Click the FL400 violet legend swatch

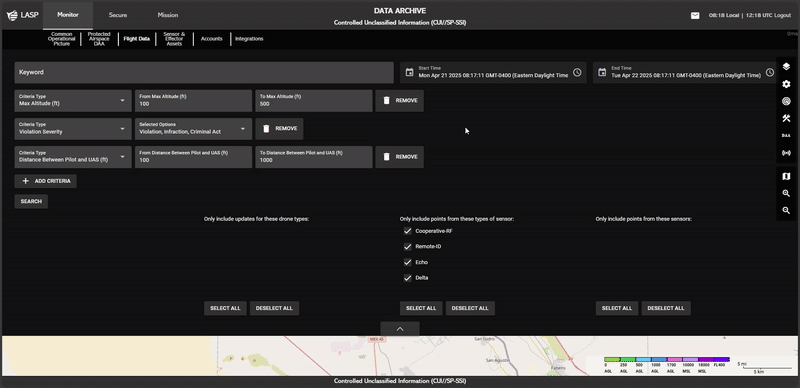[721, 360]
